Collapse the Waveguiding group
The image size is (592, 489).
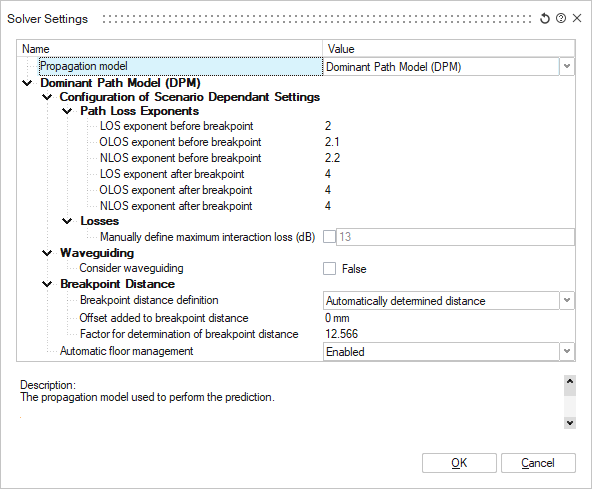coord(47,253)
